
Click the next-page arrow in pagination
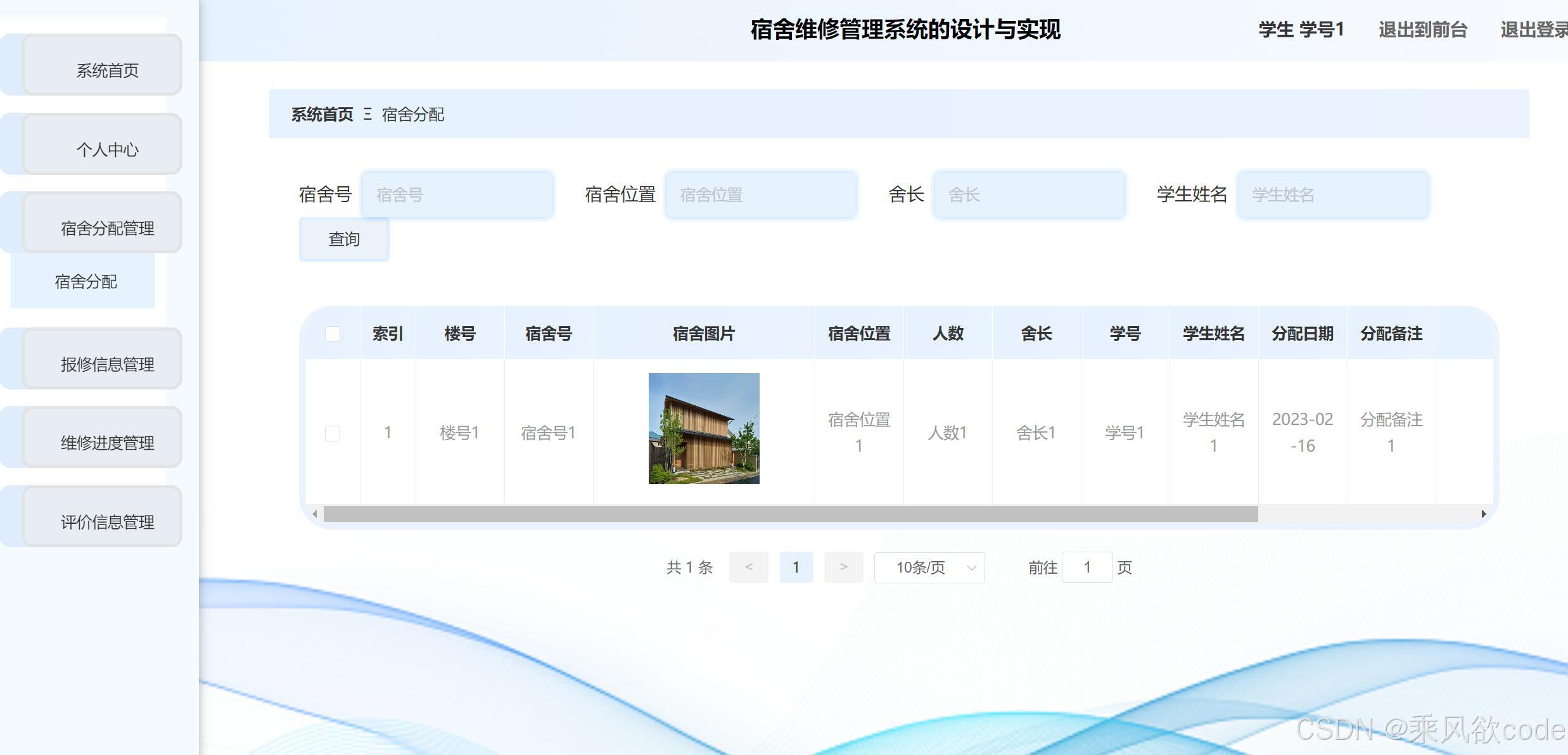point(843,568)
